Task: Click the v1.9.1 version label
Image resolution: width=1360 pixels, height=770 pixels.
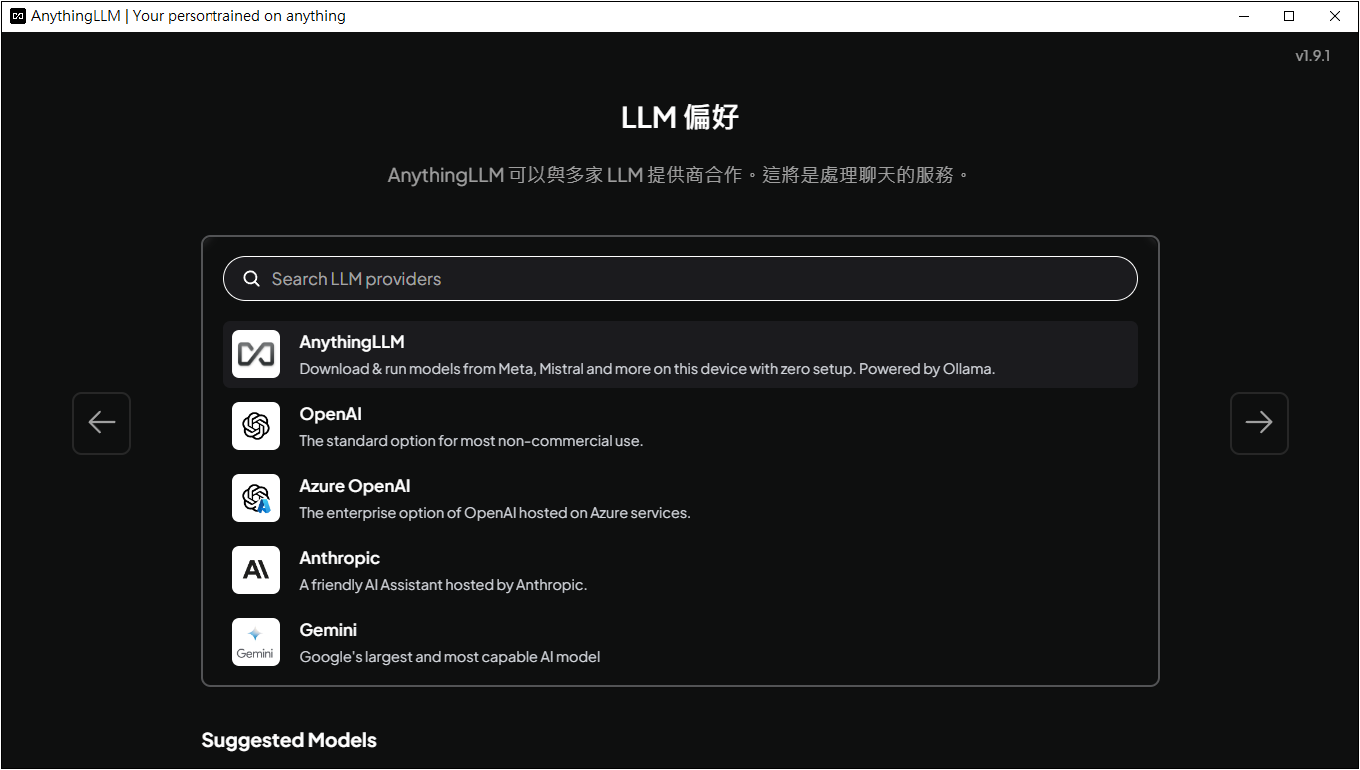Action: pyautogui.click(x=1312, y=56)
